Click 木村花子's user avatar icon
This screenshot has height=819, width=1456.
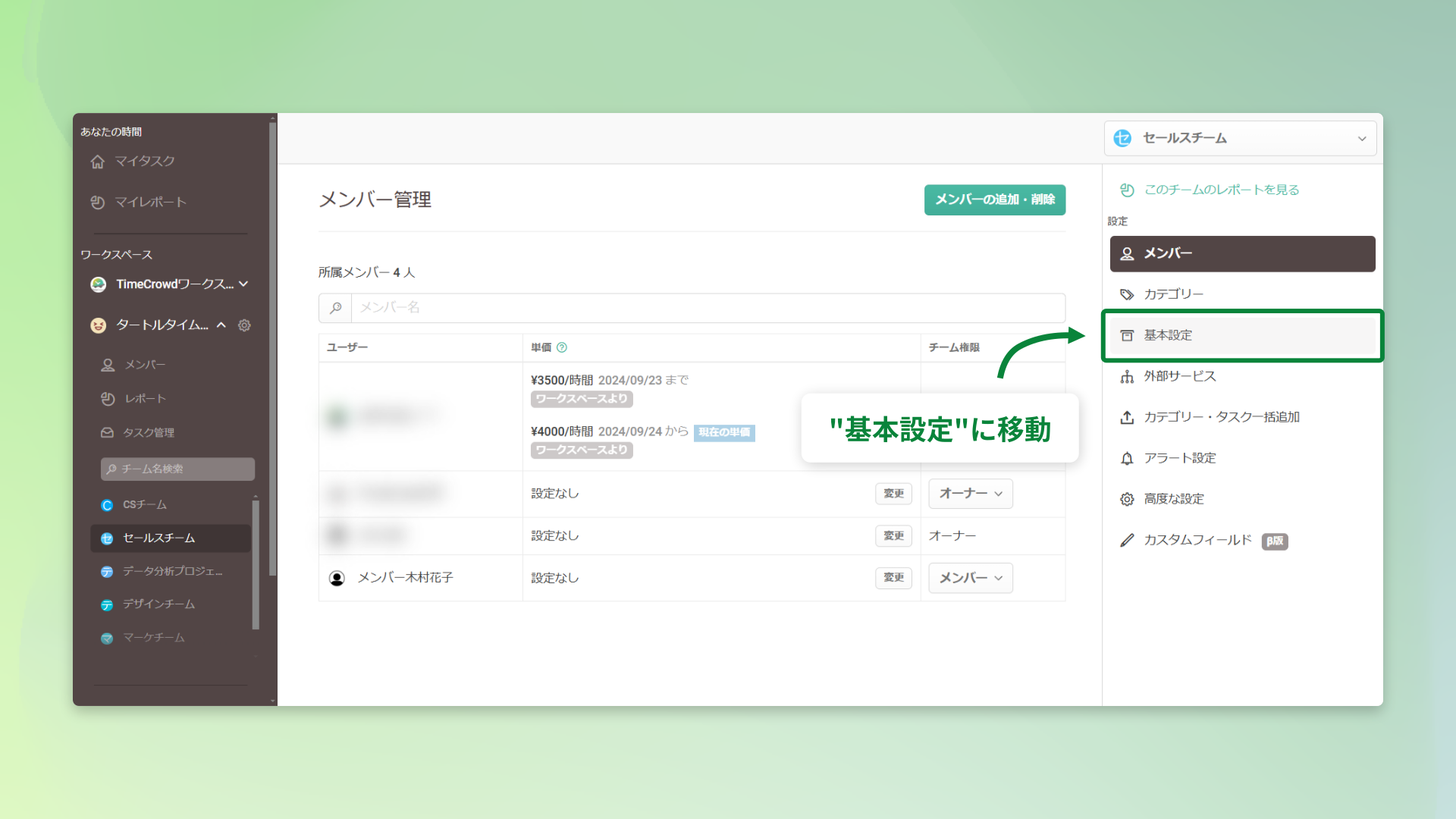click(x=337, y=578)
